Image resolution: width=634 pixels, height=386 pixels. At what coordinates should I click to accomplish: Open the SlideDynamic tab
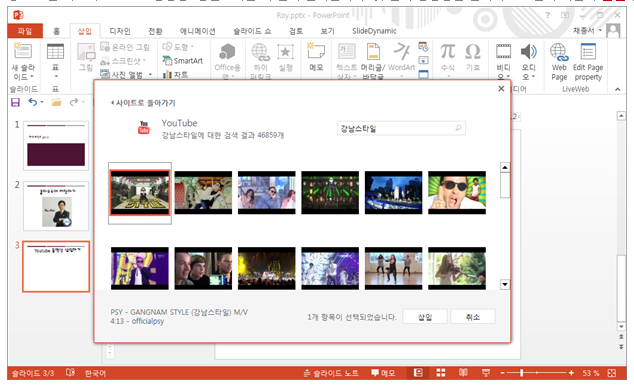tap(374, 31)
